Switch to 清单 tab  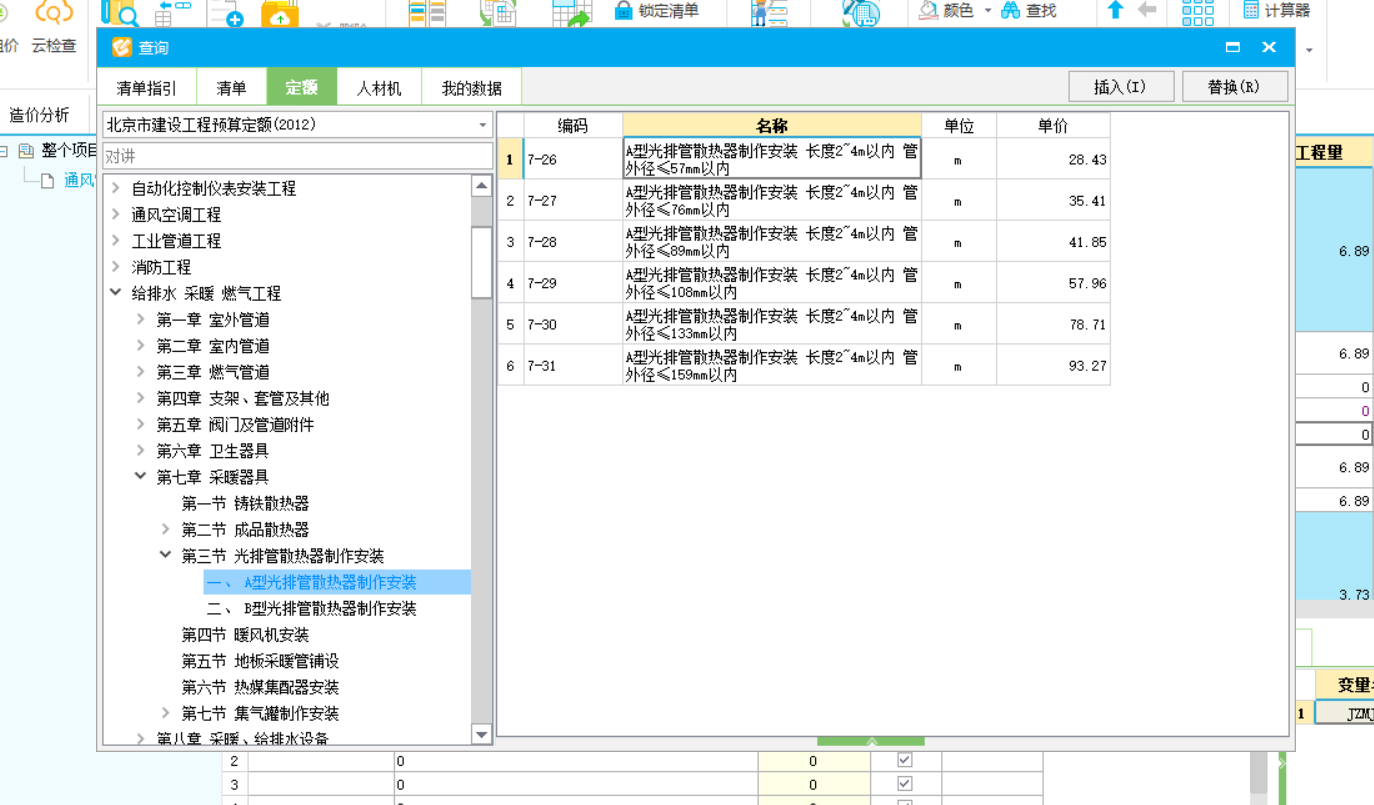[231, 87]
